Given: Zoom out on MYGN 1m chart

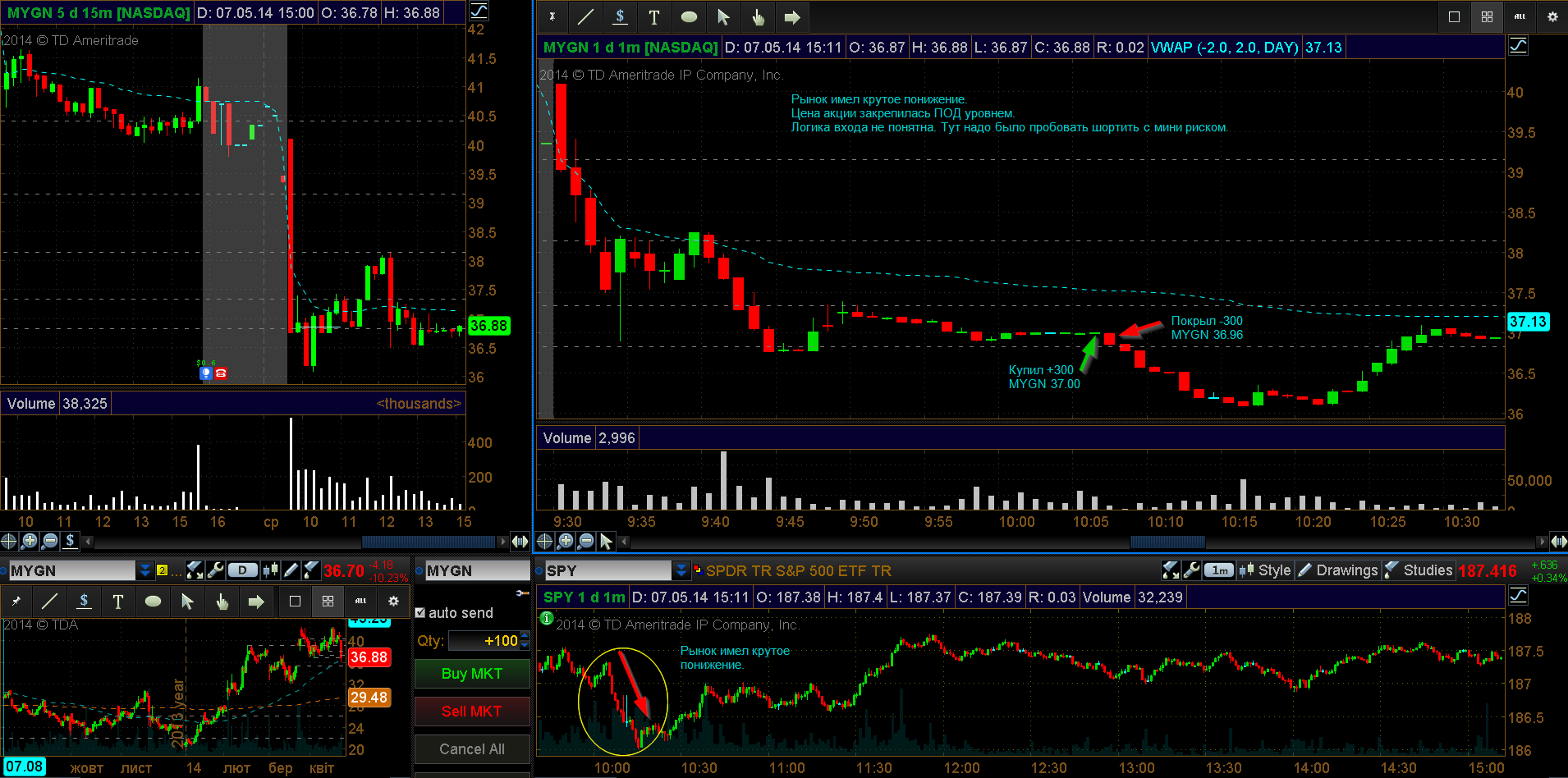Looking at the screenshot, I should 585,541.
